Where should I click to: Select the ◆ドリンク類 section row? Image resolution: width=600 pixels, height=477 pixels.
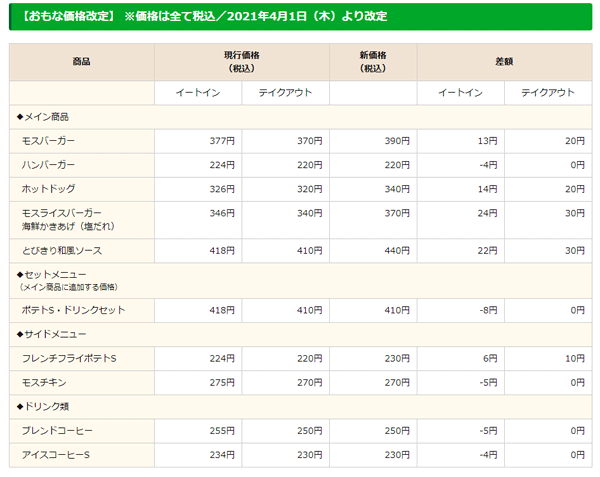click(300, 407)
